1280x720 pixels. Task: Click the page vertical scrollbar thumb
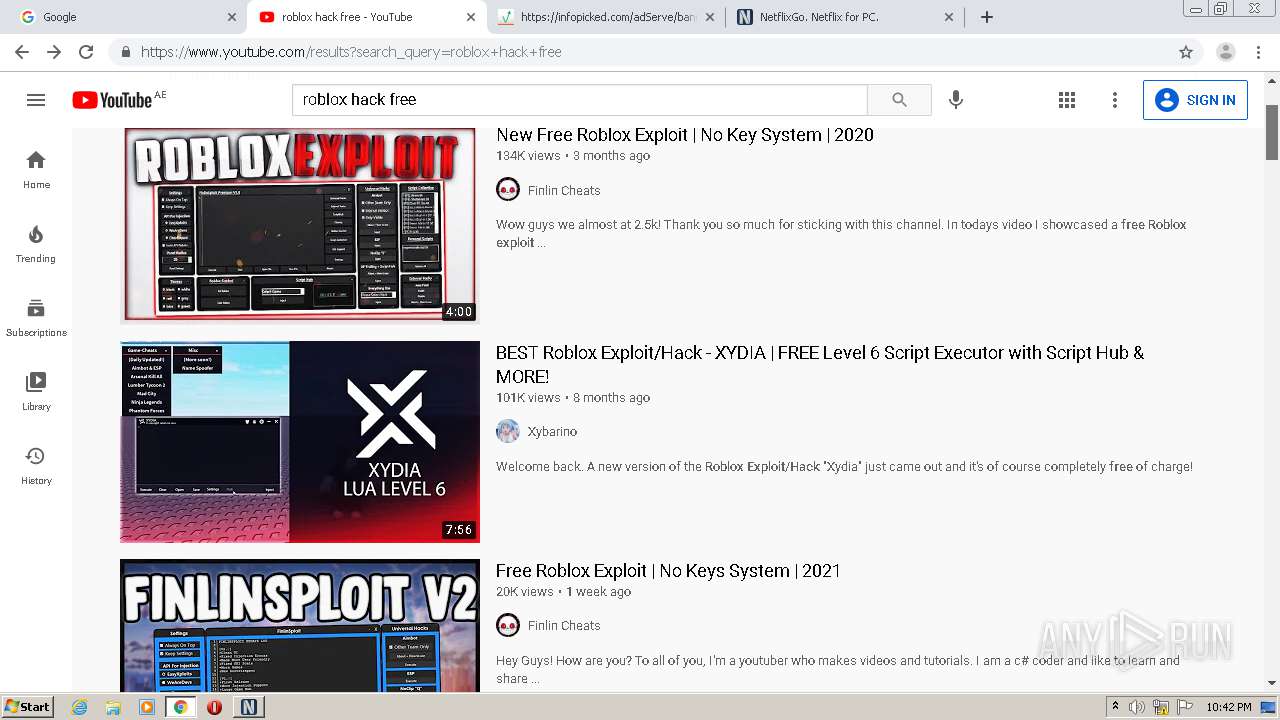[x=1272, y=130]
